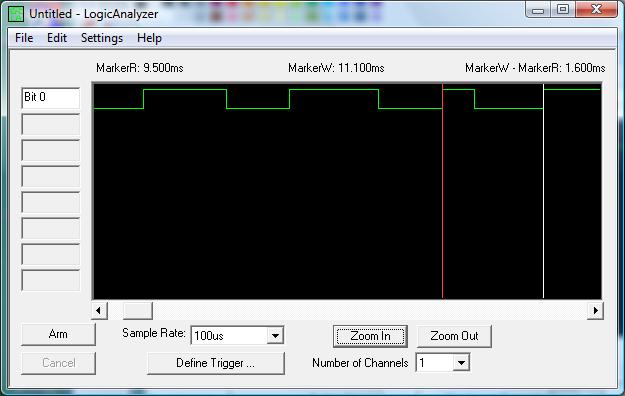Select the 100us sample rate combo box

click(x=237, y=336)
